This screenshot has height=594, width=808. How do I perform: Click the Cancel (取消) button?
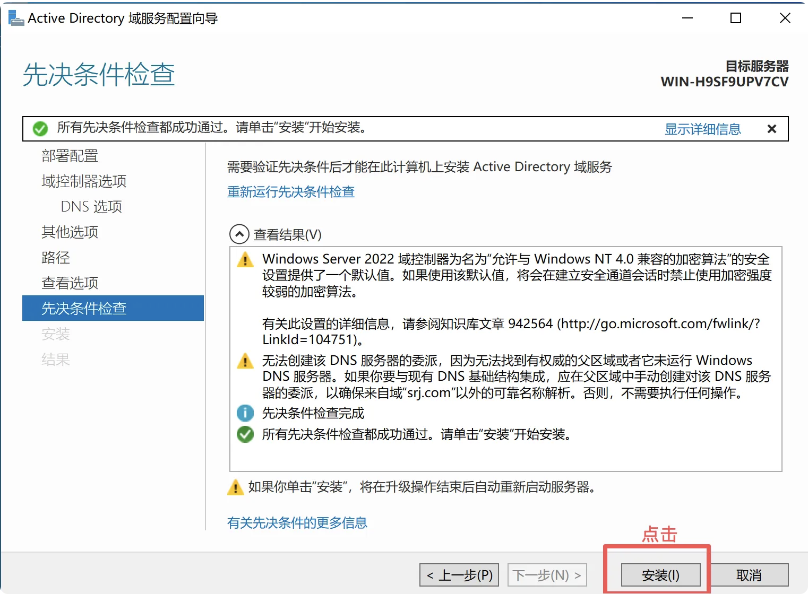click(x=749, y=575)
